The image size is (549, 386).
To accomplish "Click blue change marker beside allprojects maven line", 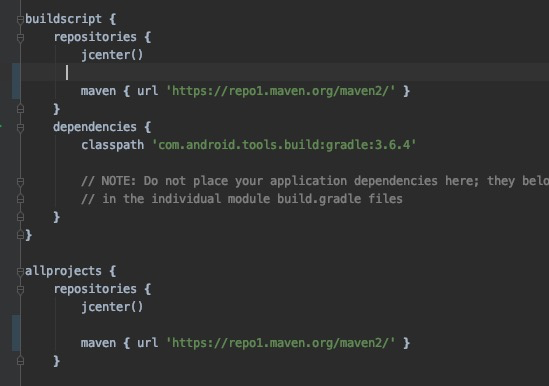I will 16,333.
